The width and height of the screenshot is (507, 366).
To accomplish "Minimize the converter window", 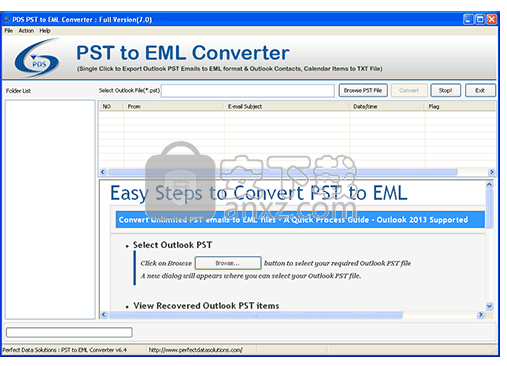I will point(468,20).
